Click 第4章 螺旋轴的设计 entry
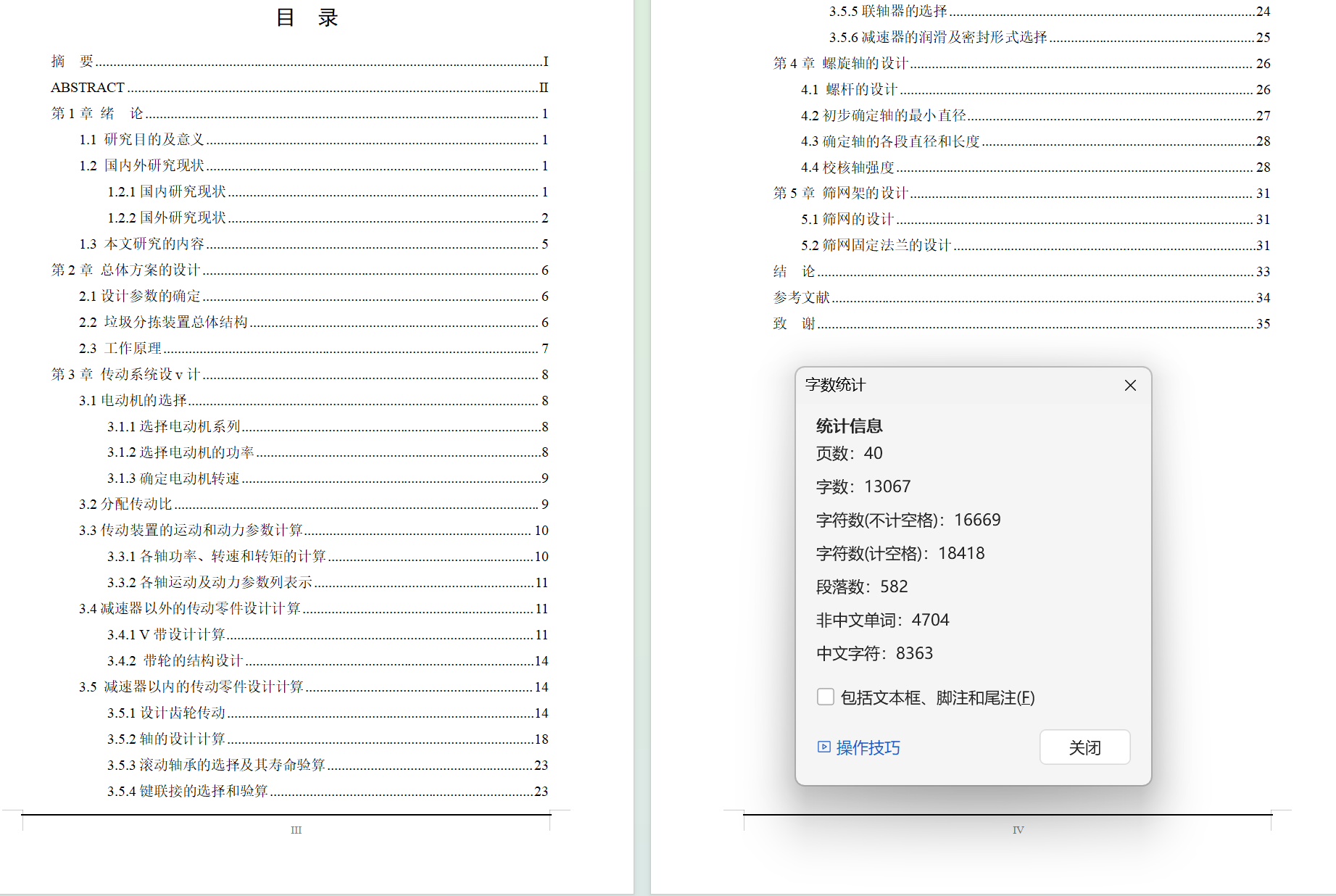Image resolution: width=1336 pixels, height=896 pixels. 1021,64
